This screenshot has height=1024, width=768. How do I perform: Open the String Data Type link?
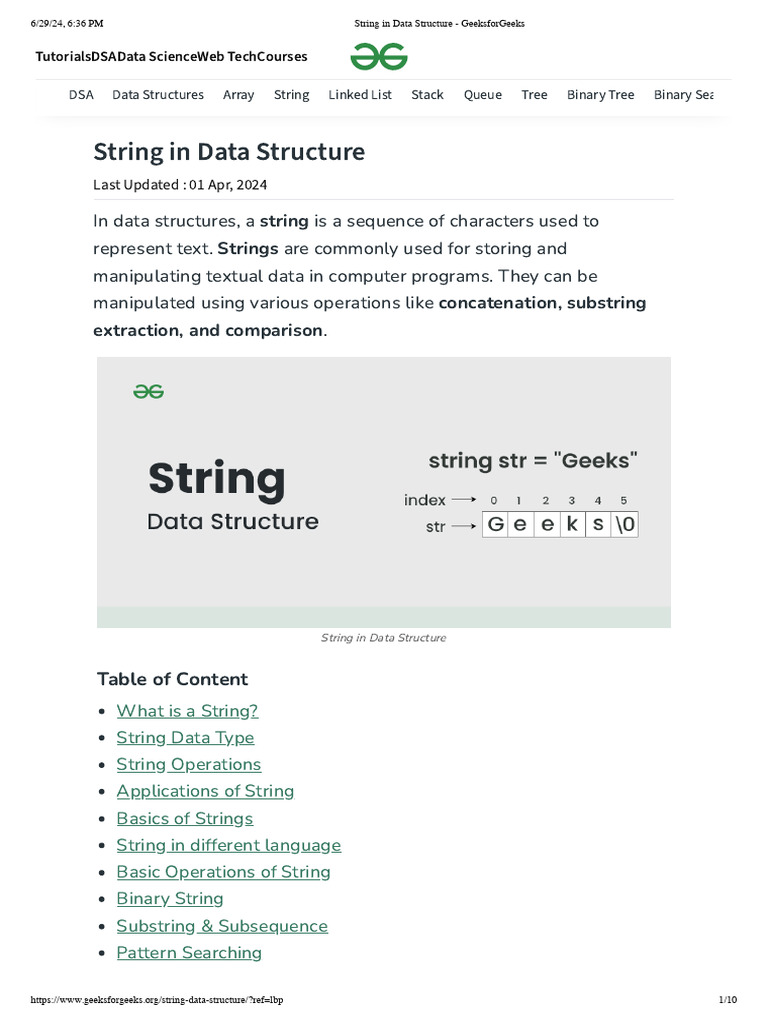click(x=185, y=738)
